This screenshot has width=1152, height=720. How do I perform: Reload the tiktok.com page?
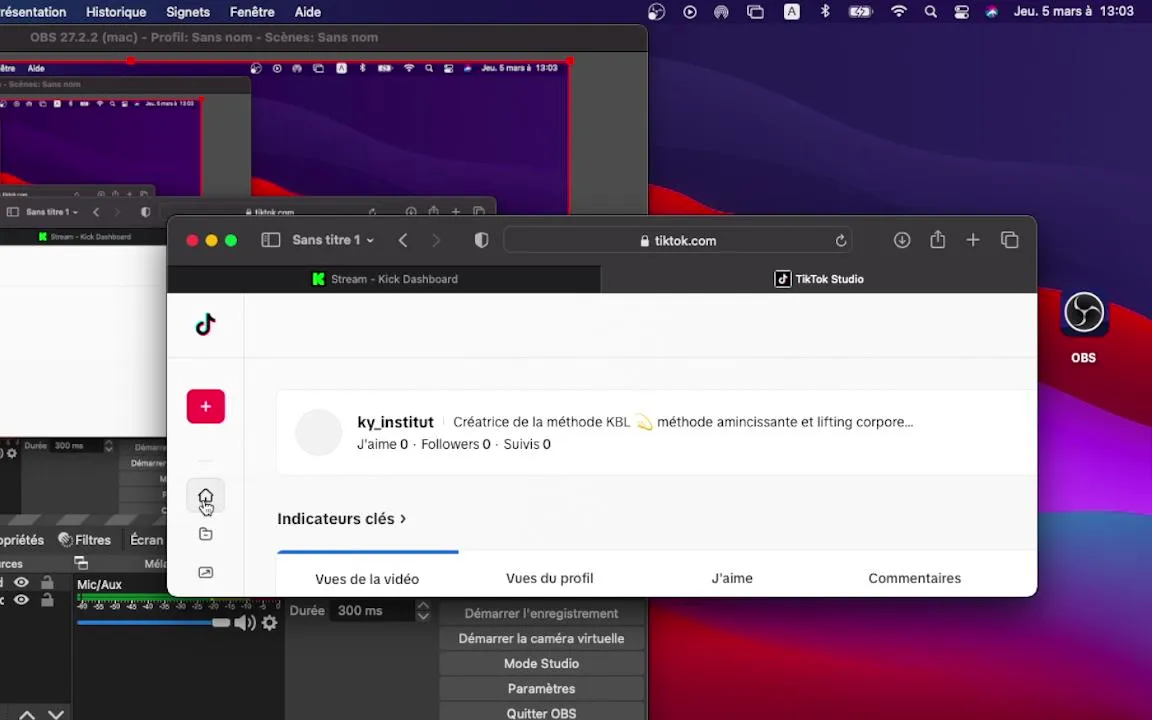841,241
